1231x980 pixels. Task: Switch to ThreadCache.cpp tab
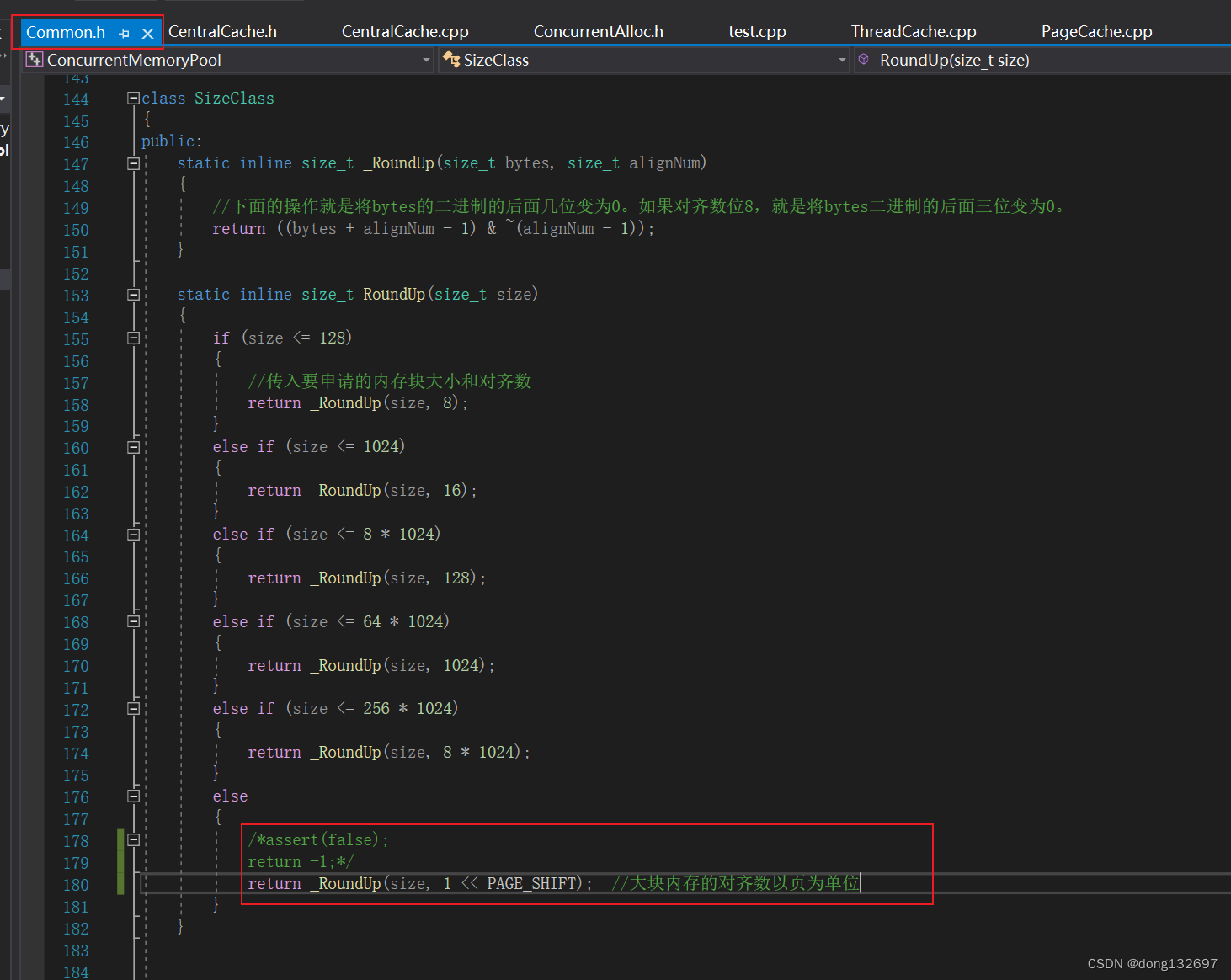914,32
